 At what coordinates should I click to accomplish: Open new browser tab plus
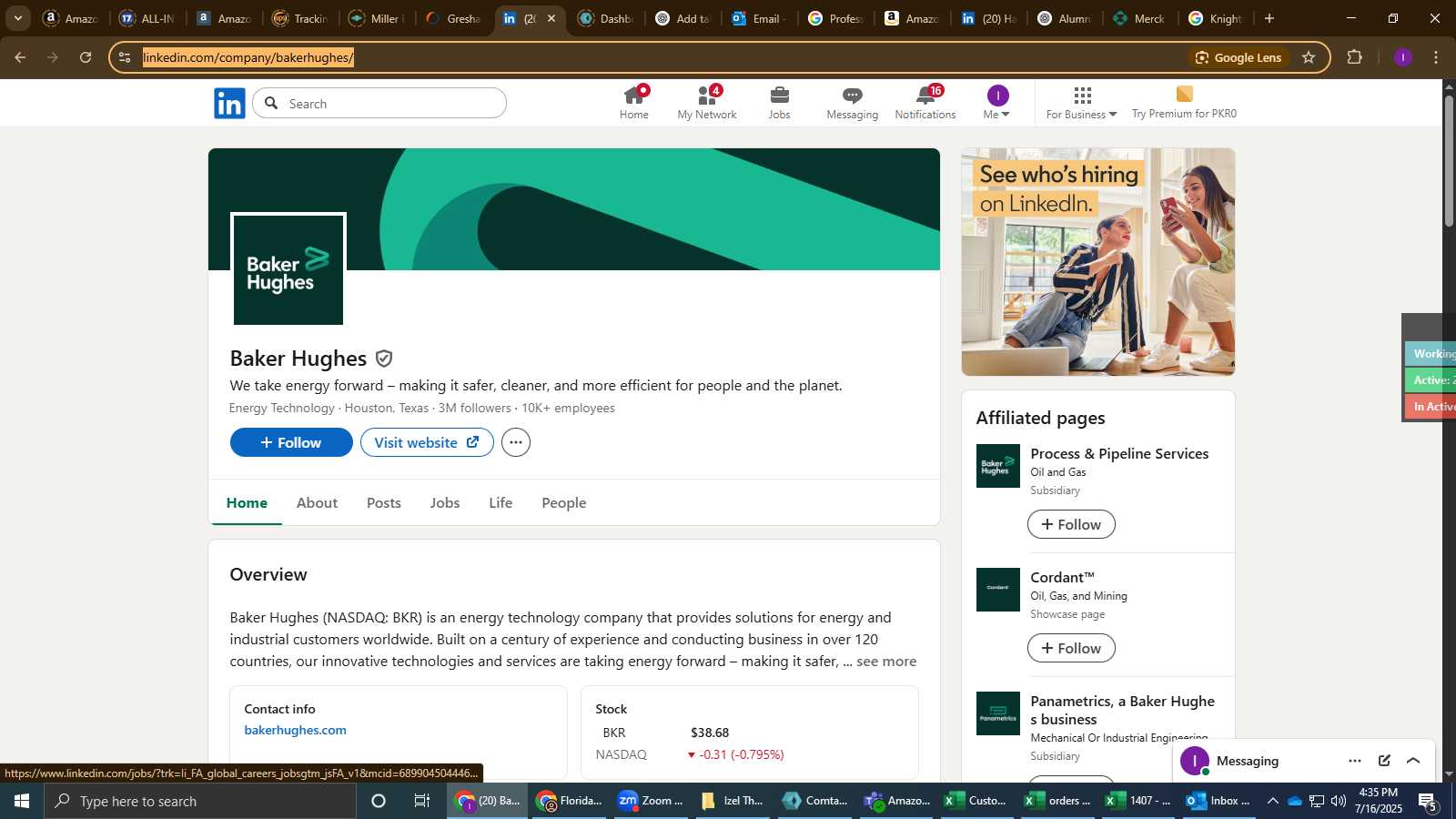[x=1269, y=18]
